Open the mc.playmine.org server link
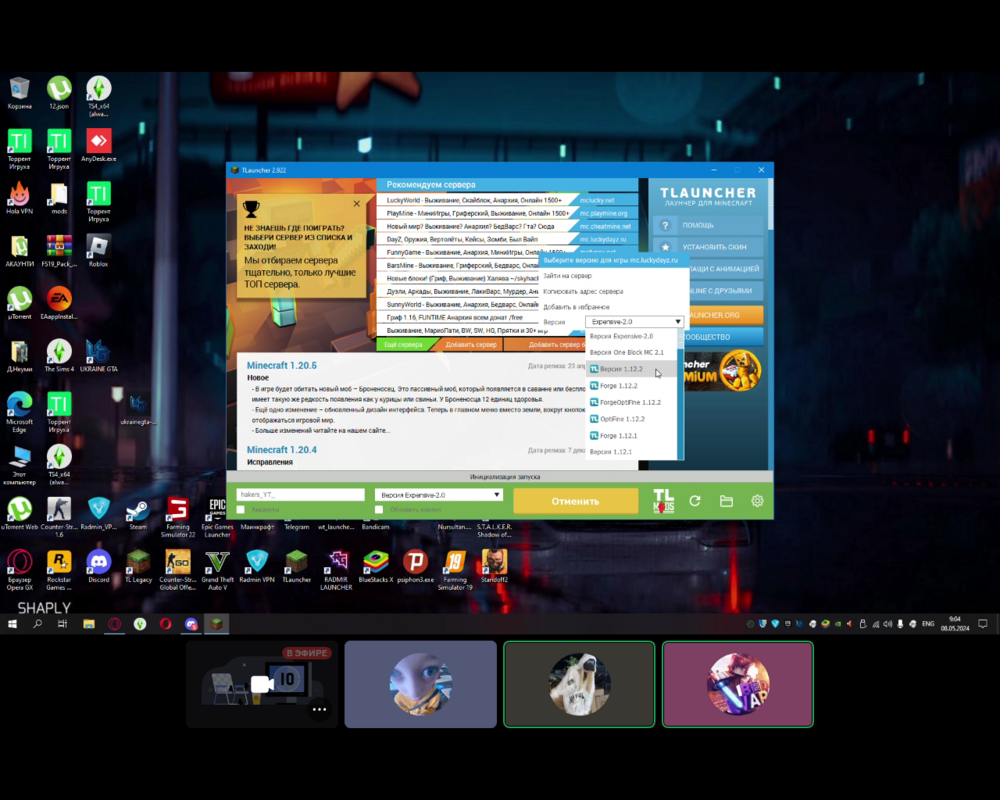The image size is (1000, 800). click(604, 213)
